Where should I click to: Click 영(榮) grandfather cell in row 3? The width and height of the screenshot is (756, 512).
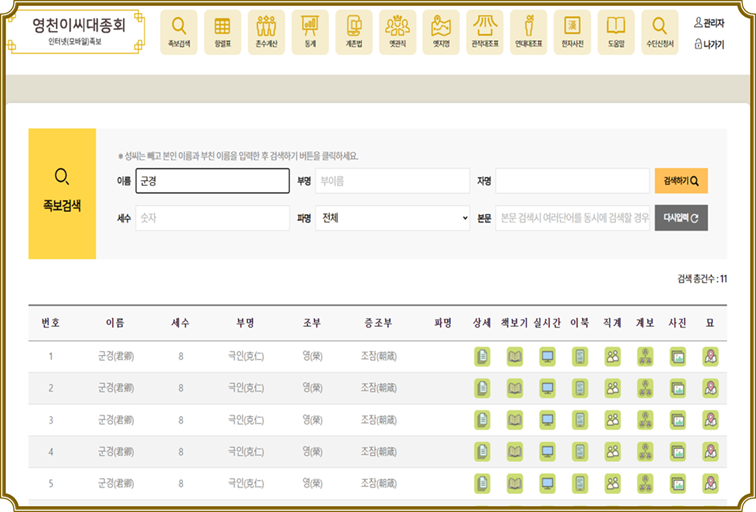pos(312,420)
